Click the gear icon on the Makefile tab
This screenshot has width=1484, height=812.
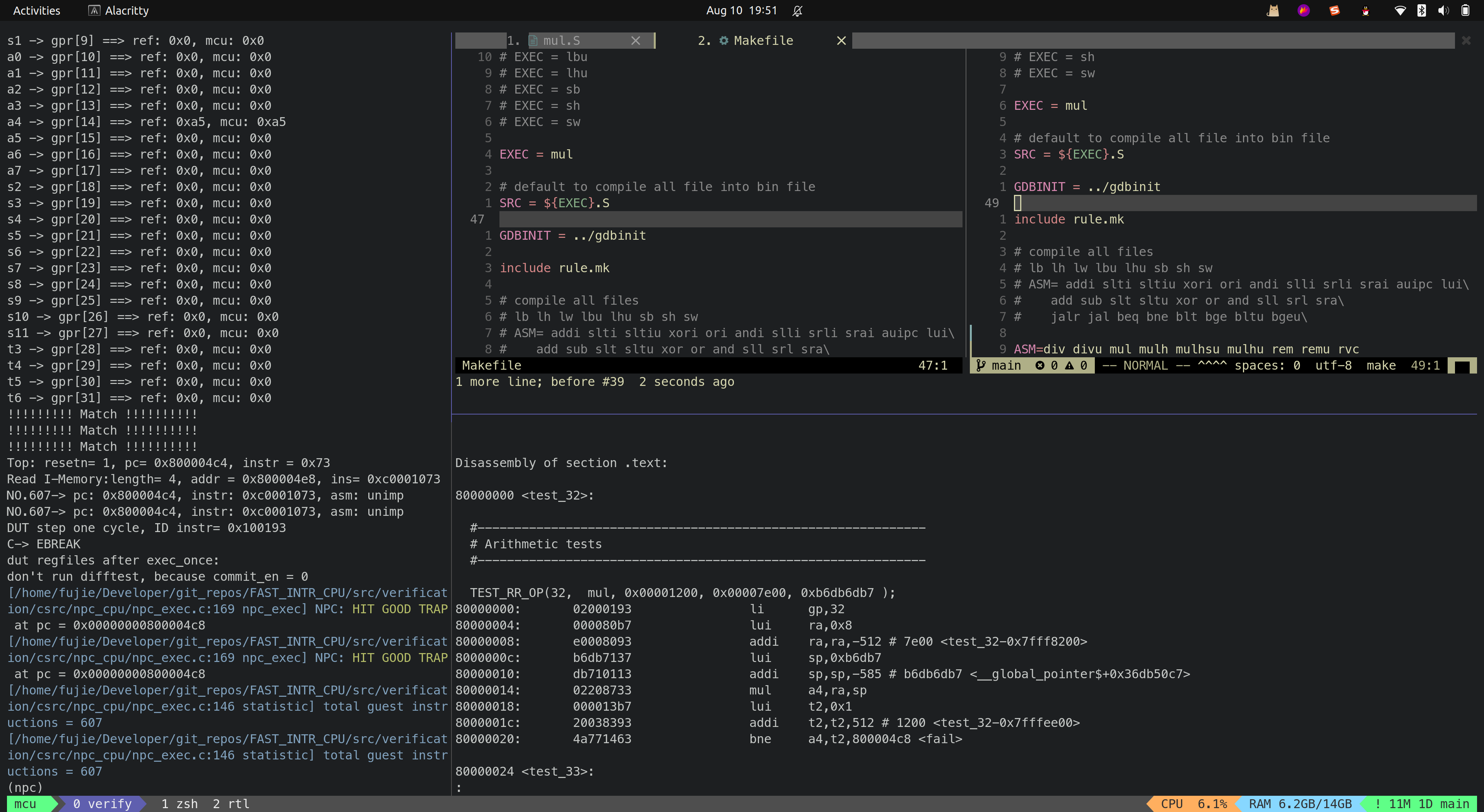[724, 40]
